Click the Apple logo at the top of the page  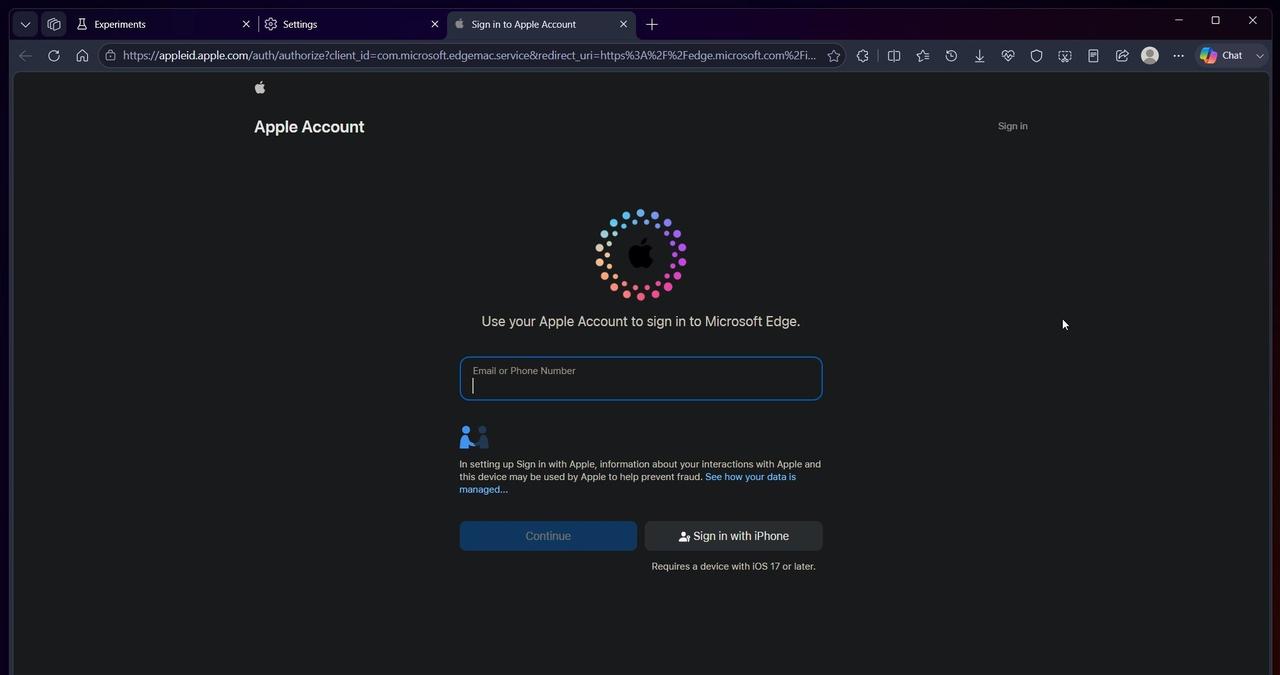pyautogui.click(x=260, y=88)
